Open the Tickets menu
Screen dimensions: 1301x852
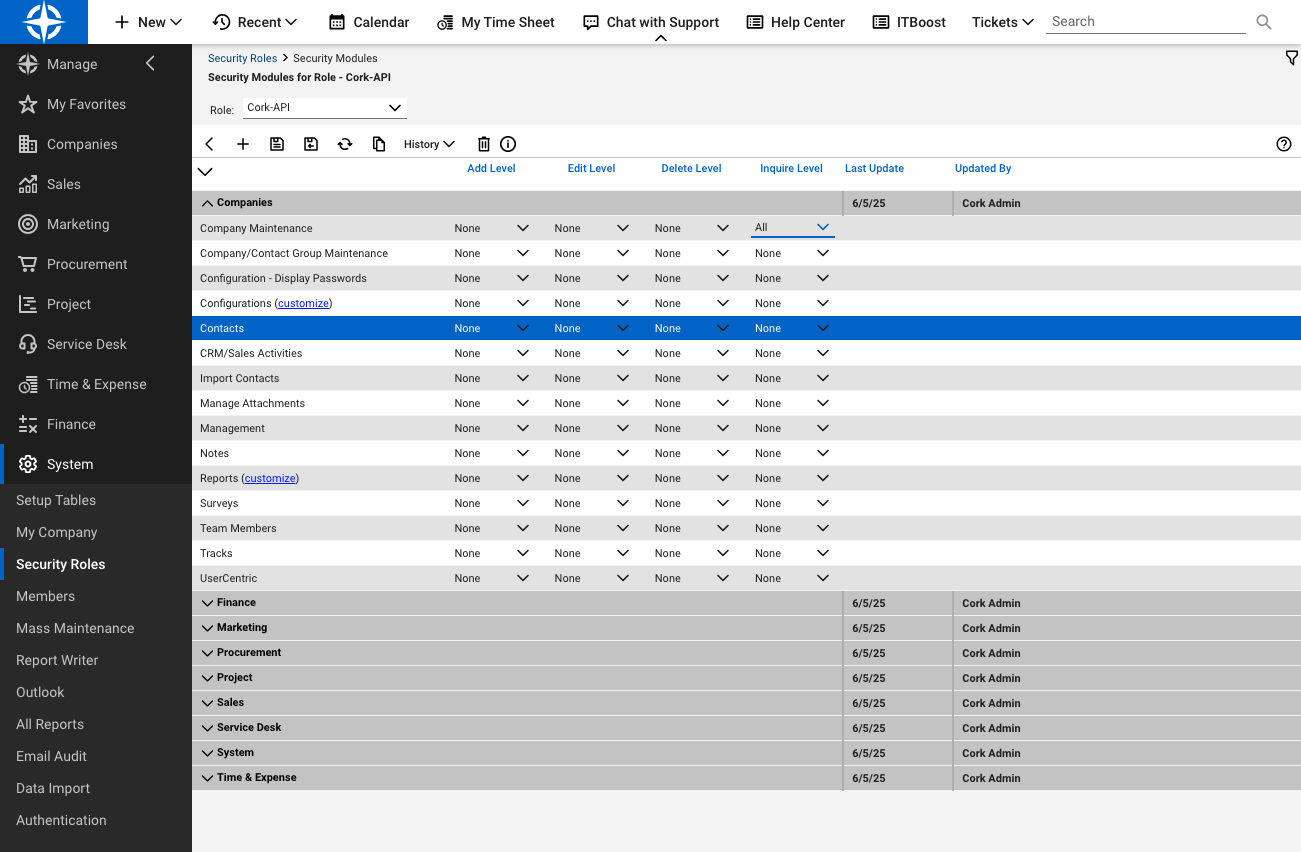1003,22
